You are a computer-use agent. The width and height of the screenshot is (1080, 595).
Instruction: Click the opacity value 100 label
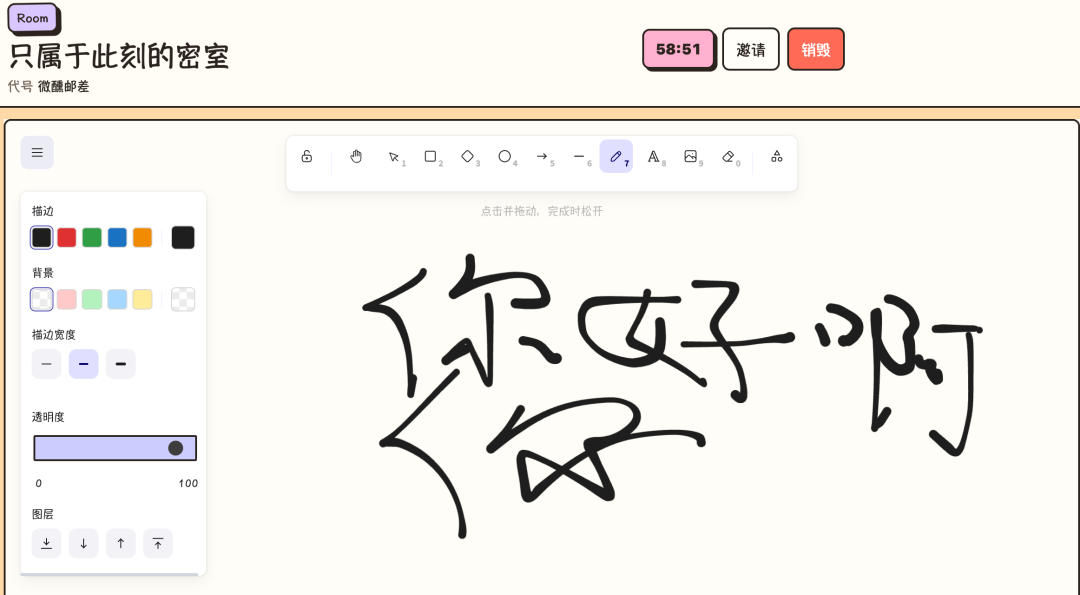[x=188, y=483]
